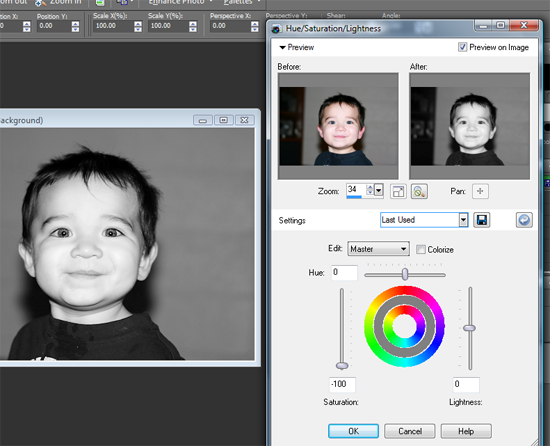Click the Pan navigate button
The width and height of the screenshot is (550, 446).
click(480, 191)
